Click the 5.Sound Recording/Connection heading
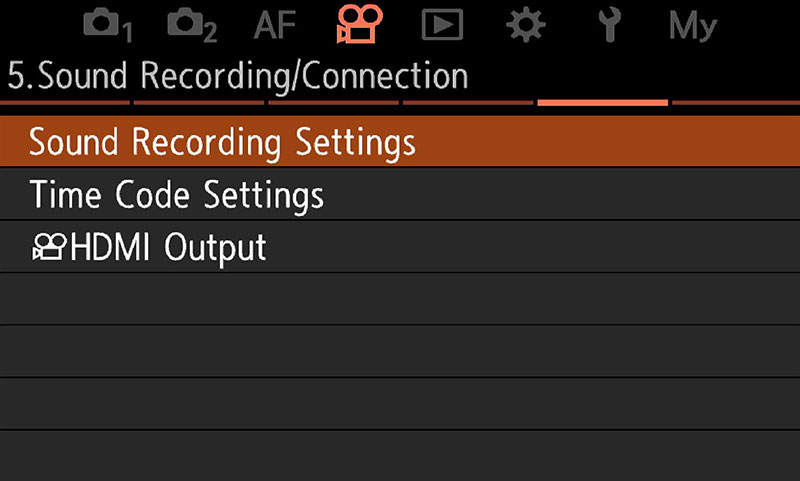 (x=238, y=76)
